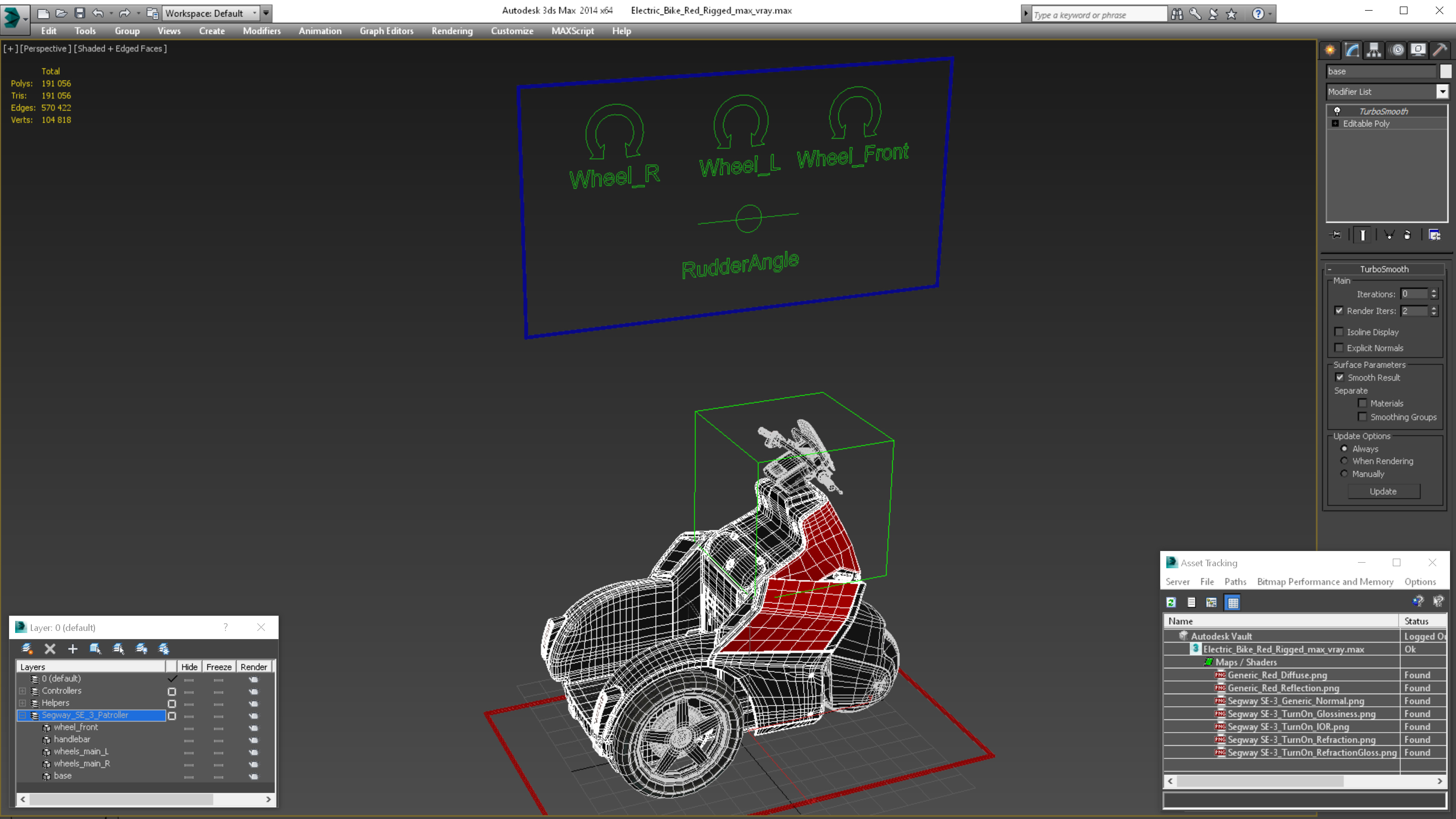Click Freeze/Unfreeze All Layers snowflake icon
Image resolution: width=1456 pixels, height=819 pixels.
click(164, 649)
